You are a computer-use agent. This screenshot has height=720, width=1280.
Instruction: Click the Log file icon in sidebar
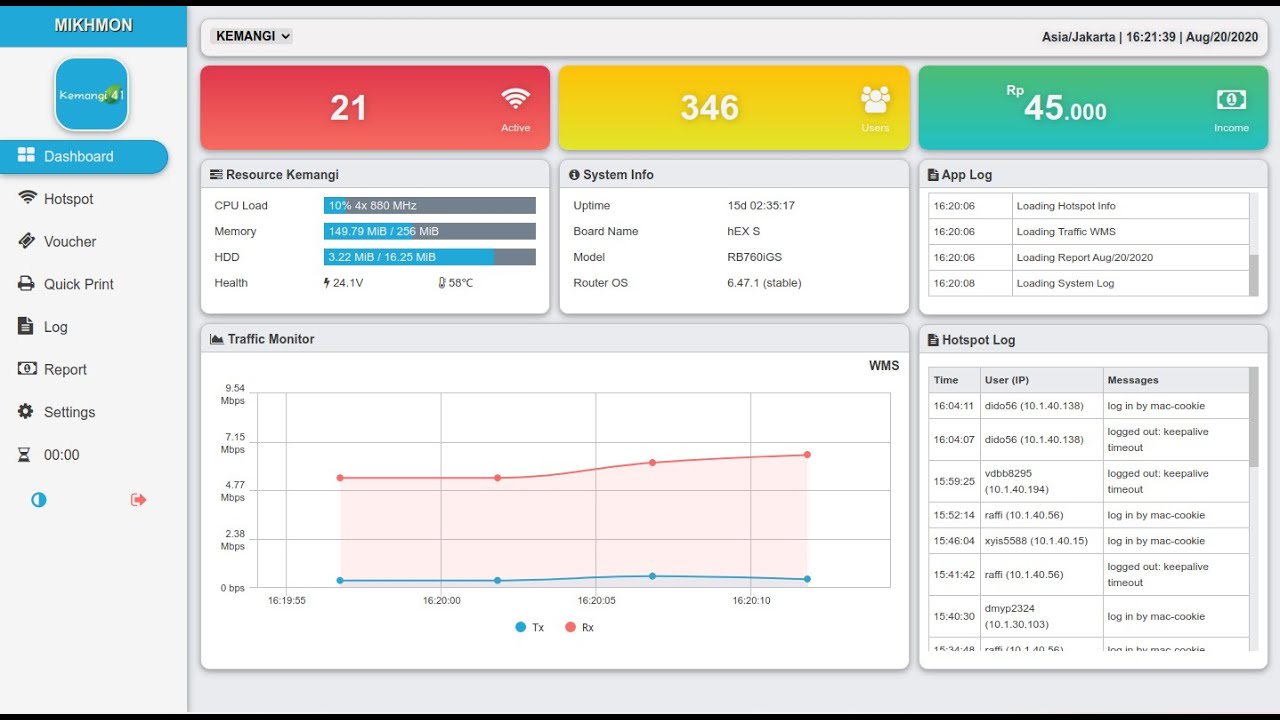click(x=26, y=326)
